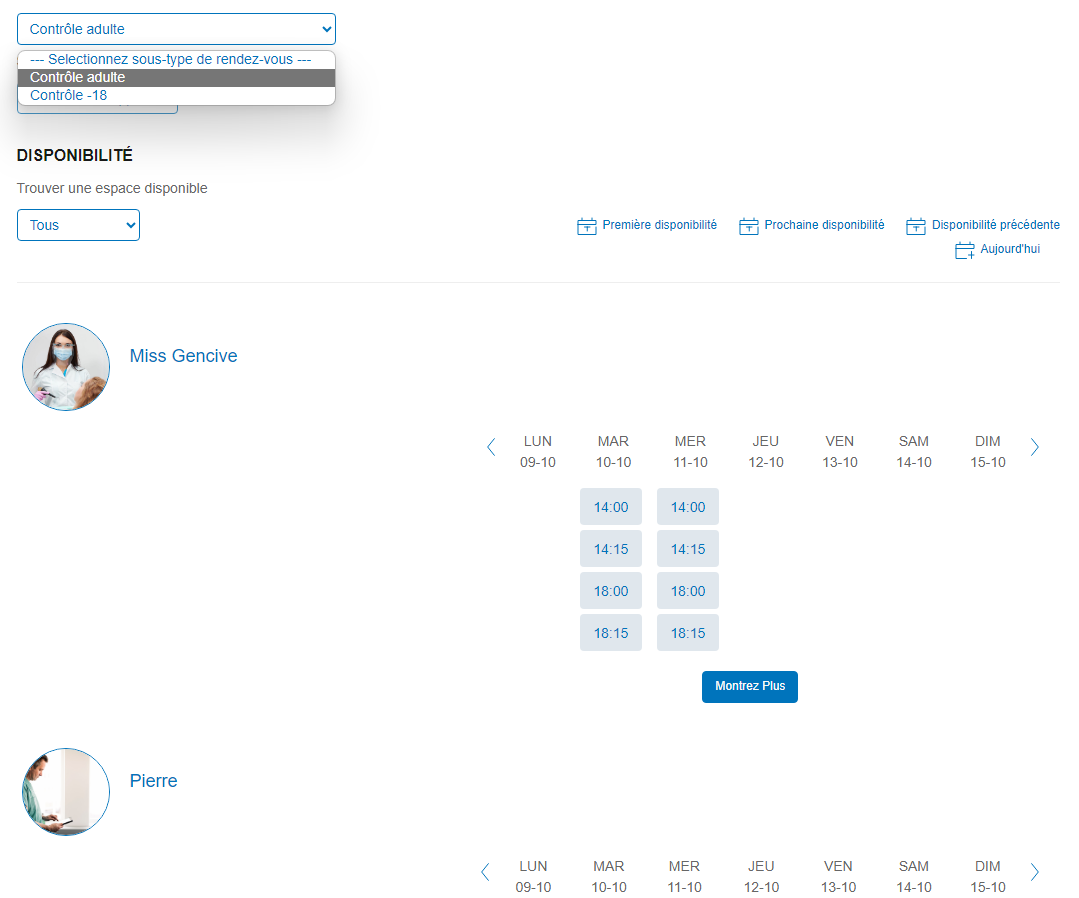Click Pierre's profile photo

tap(66, 792)
